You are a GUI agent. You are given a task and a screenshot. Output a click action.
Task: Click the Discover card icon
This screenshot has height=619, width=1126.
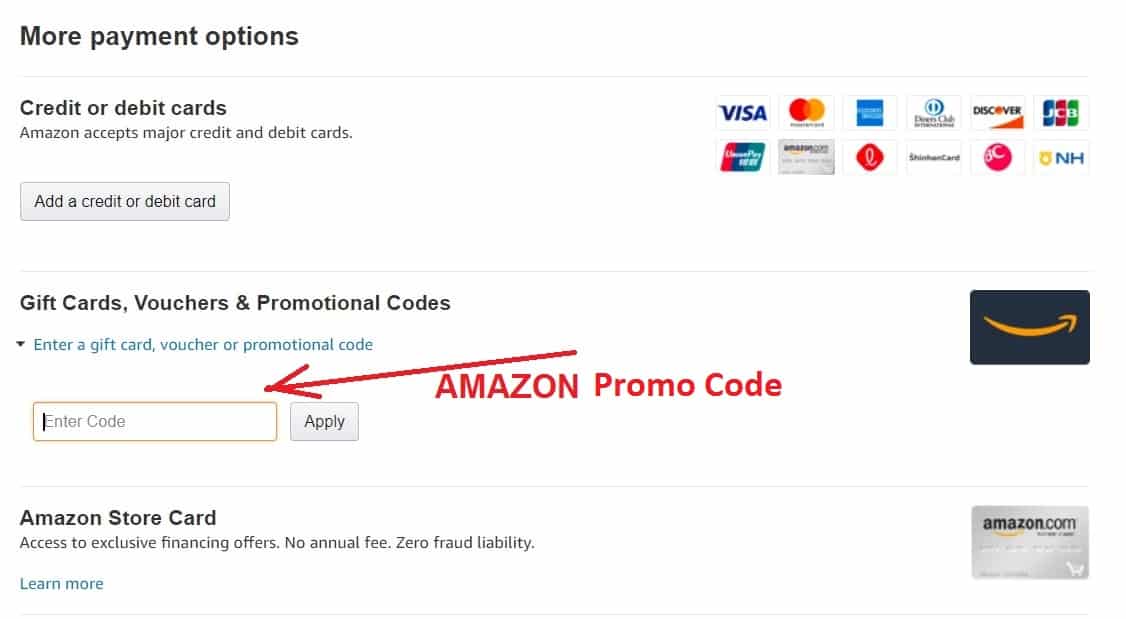click(x=998, y=112)
